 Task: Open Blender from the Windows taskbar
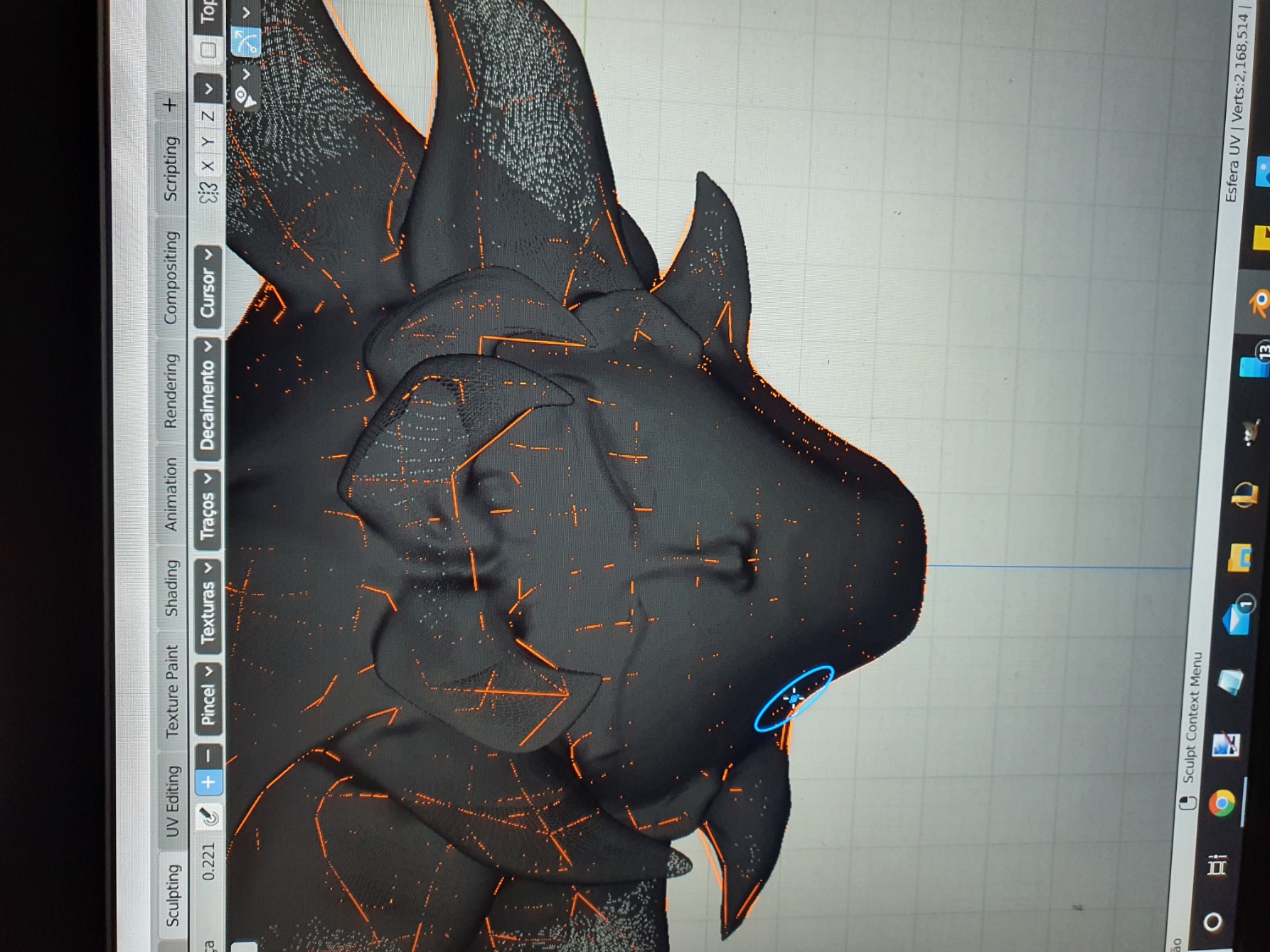(1259, 302)
